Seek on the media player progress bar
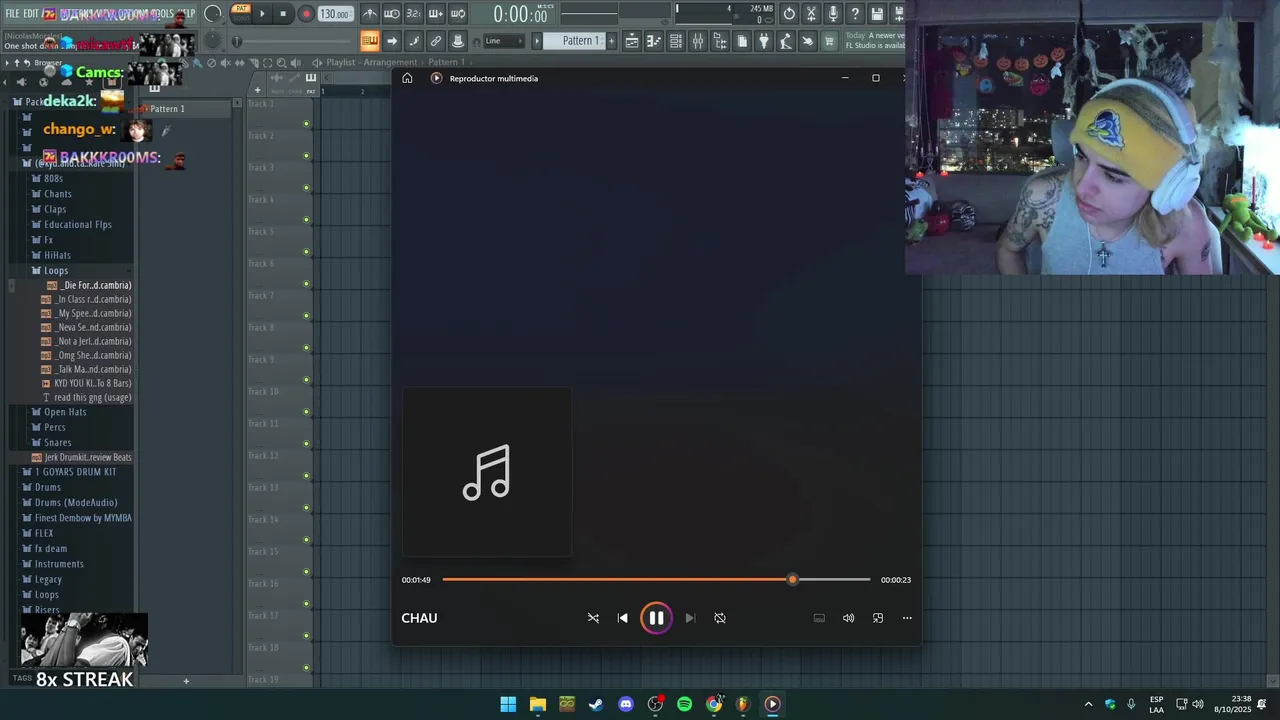The image size is (1280, 720). (x=656, y=580)
